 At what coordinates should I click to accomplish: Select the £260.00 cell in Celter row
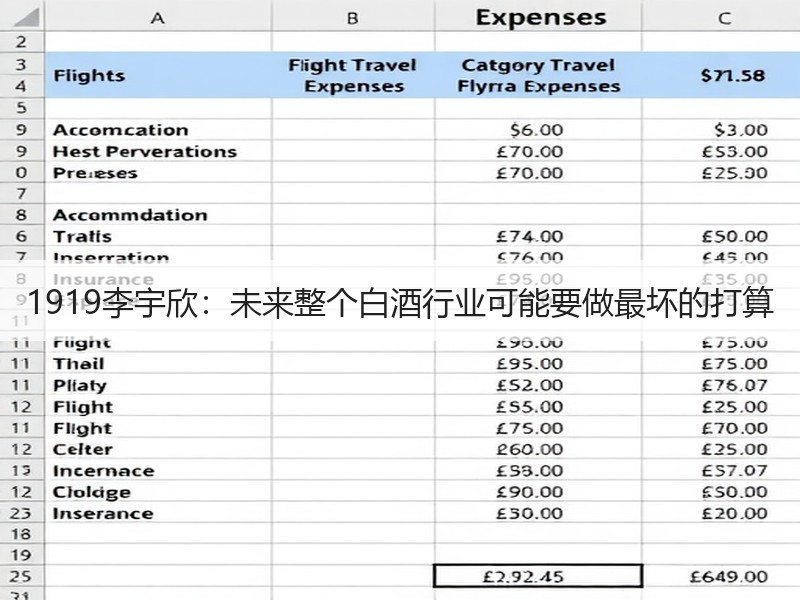tap(538, 449)
